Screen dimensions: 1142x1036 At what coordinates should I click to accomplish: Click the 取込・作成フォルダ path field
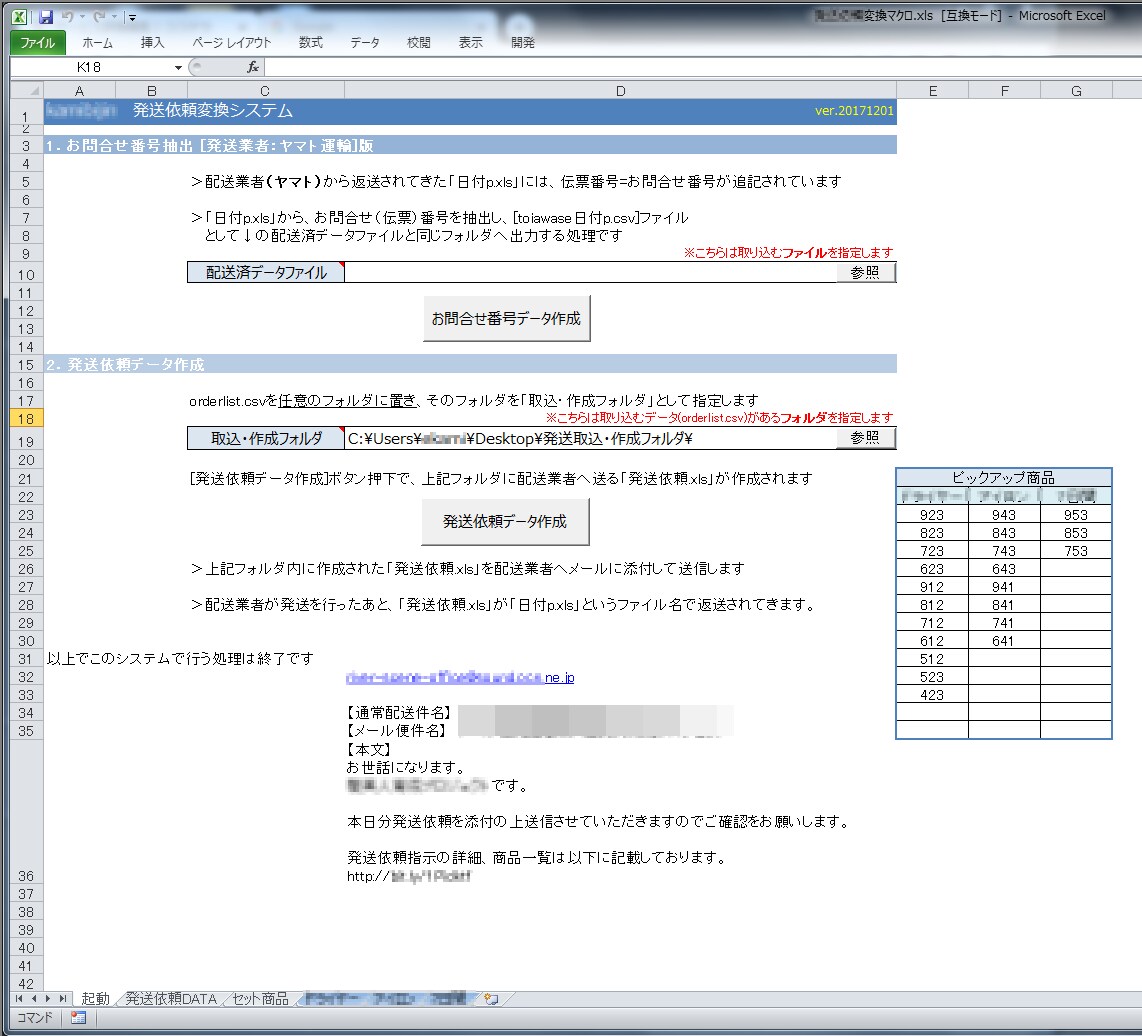pyautogui.click(x=590, y=438)
